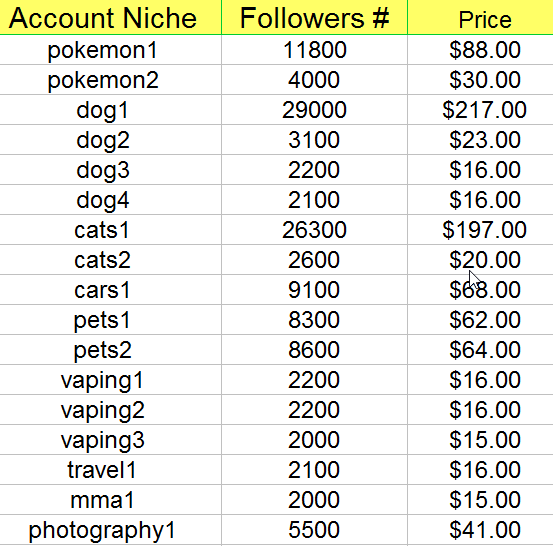553x546 pixels.
Task: Select the 5500 followers cell
Action: 314,529
